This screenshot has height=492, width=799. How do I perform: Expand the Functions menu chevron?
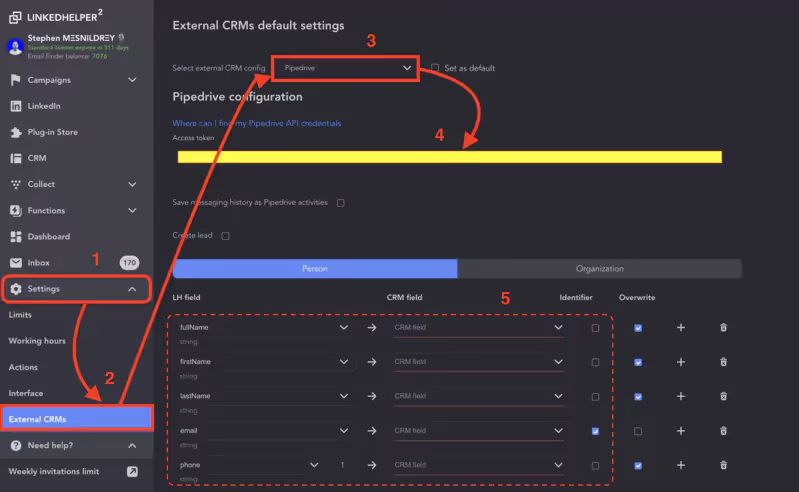(132, 210)
